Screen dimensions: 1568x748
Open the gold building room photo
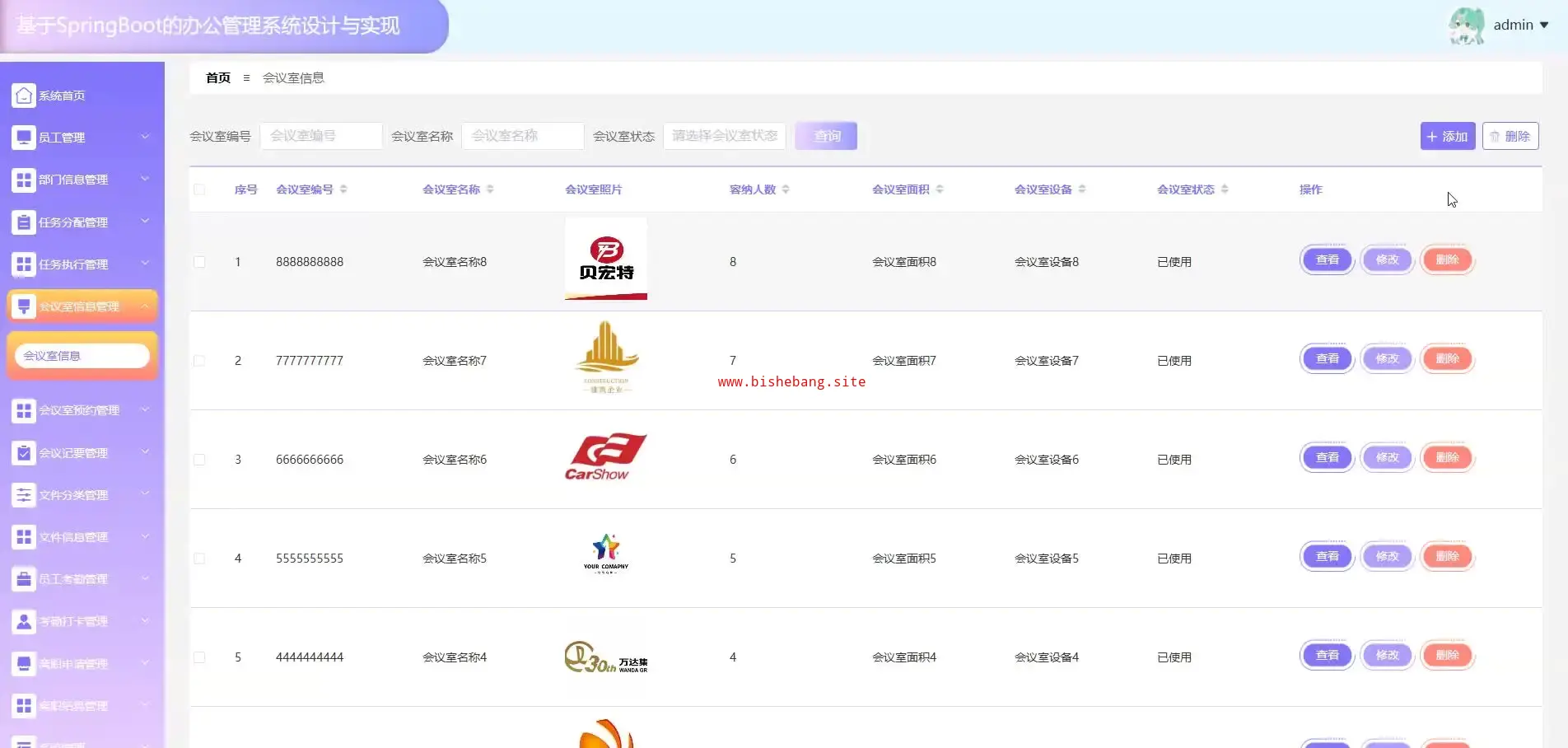[606, 358]
